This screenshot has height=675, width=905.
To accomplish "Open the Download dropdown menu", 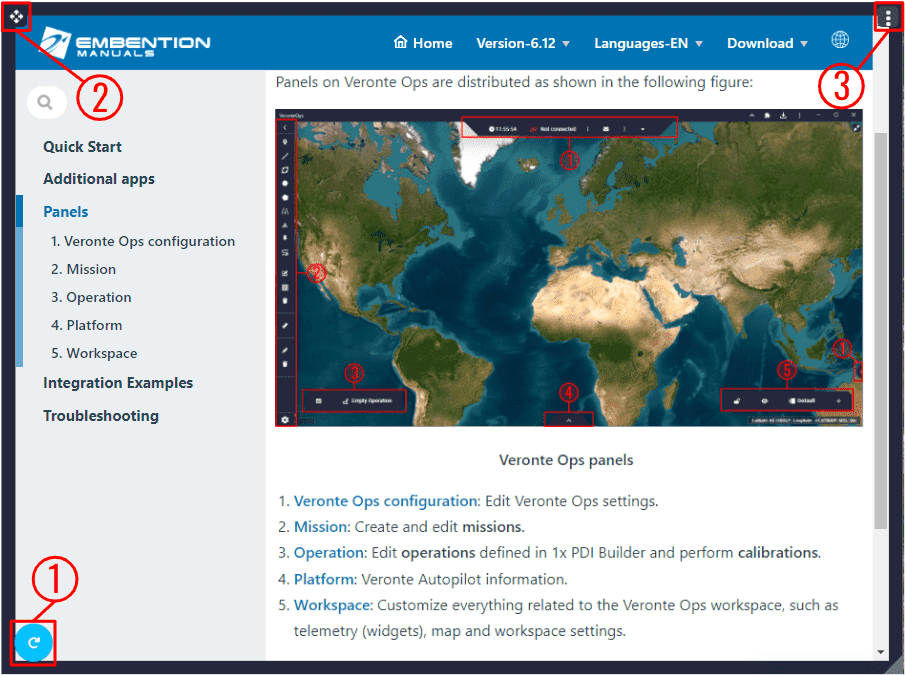I will [x=767, y=43].
